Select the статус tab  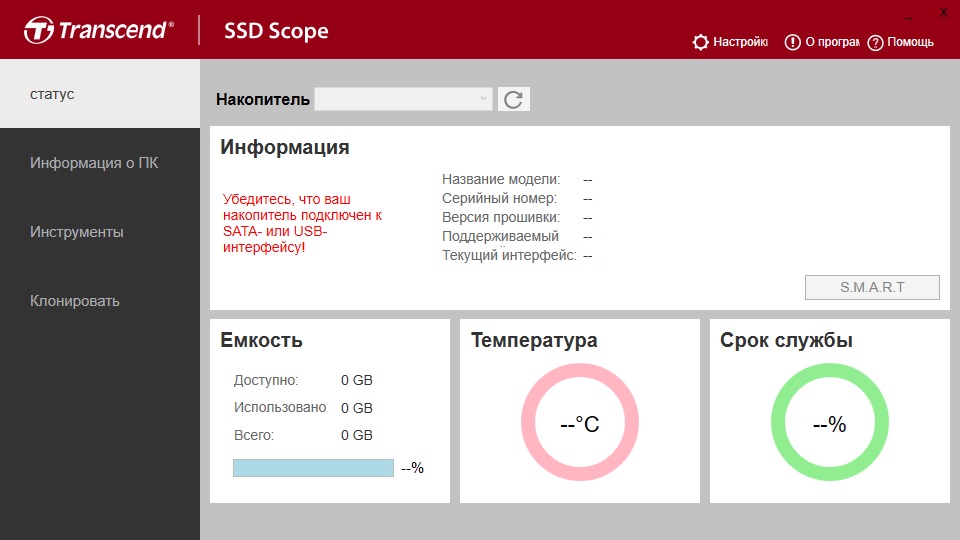click(x=100, y=94)
